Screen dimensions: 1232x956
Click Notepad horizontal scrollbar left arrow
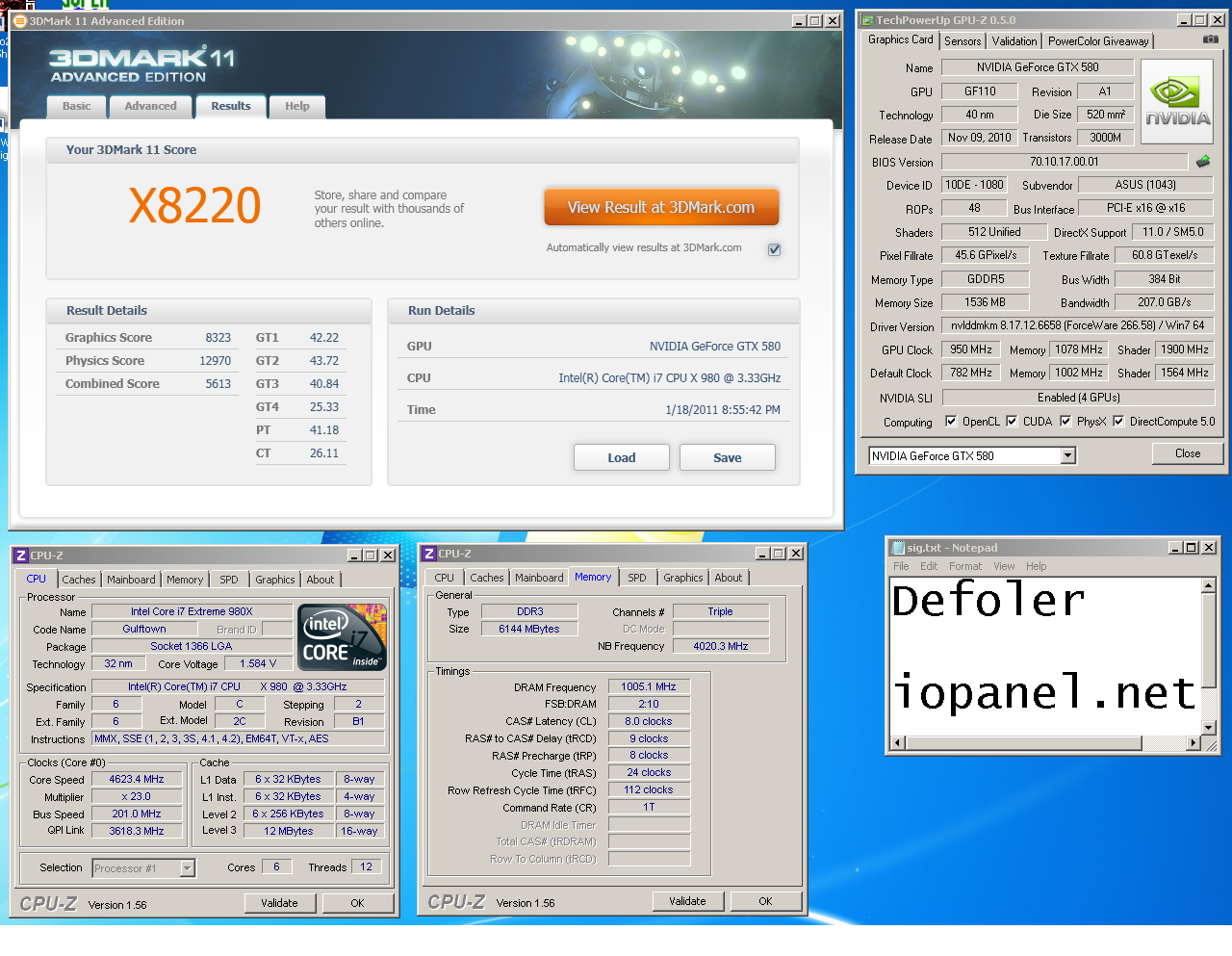pyautogui.click(x=898, y=742)
